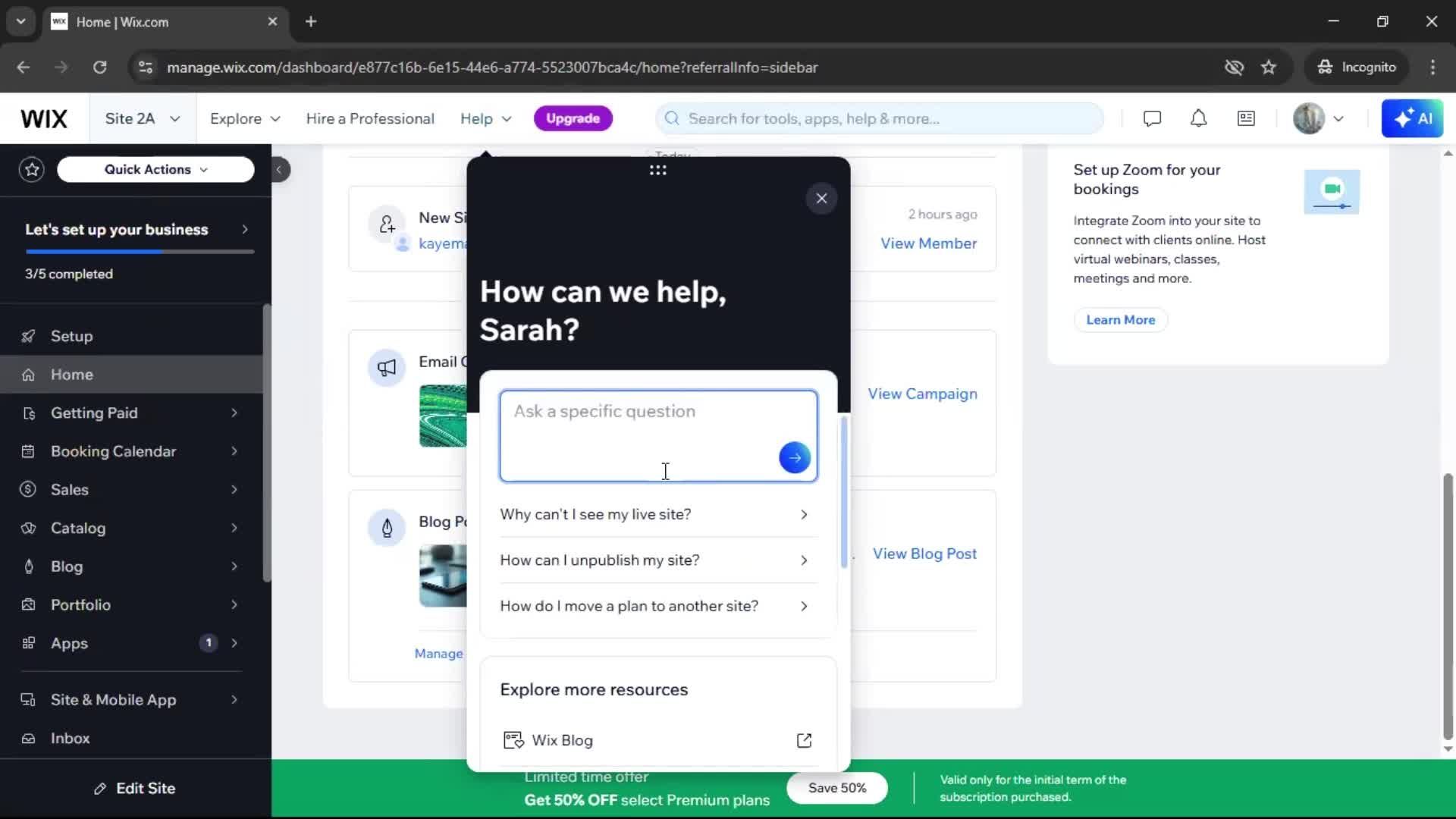Image resolution: width=1456 pixels, height=819 pixels.
Task: Go to Setup in sidebar
Action: click(132, 336)
